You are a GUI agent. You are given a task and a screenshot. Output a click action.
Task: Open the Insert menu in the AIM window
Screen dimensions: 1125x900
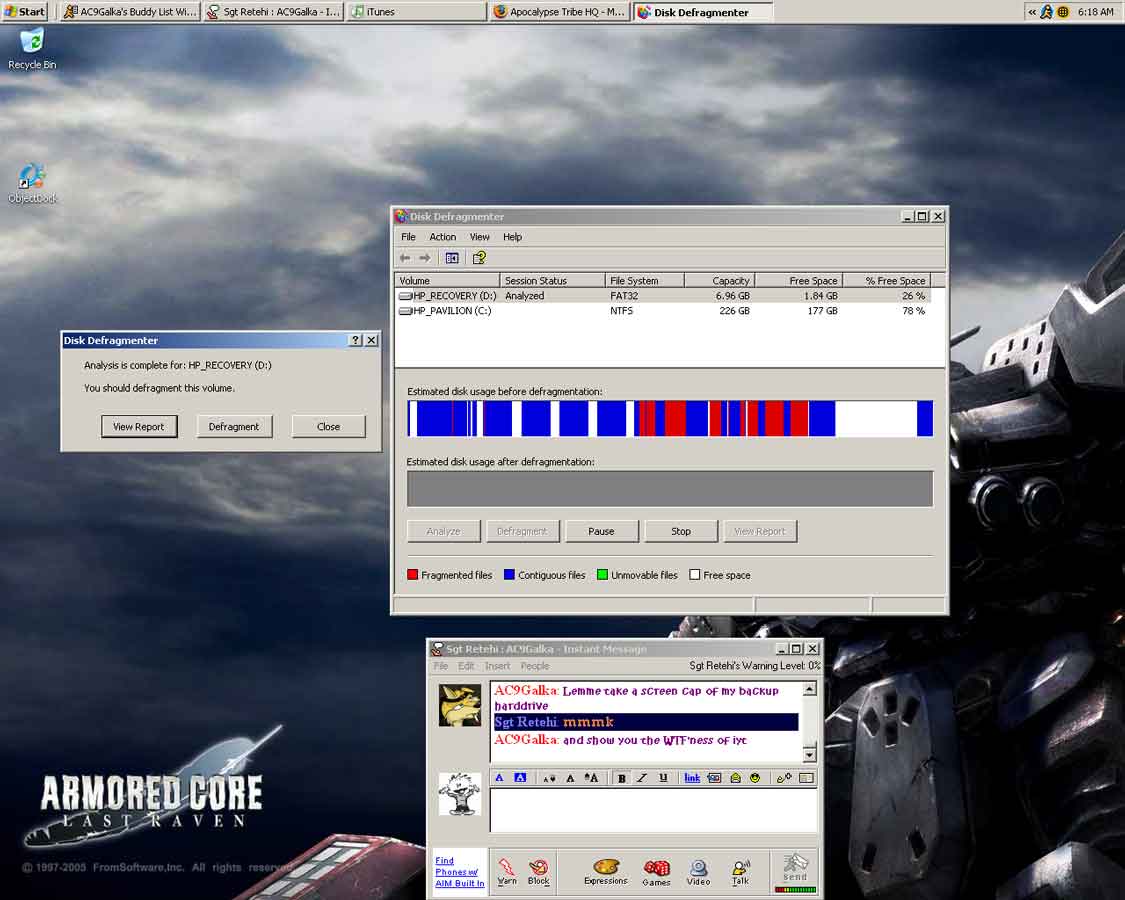pos(497,666)
